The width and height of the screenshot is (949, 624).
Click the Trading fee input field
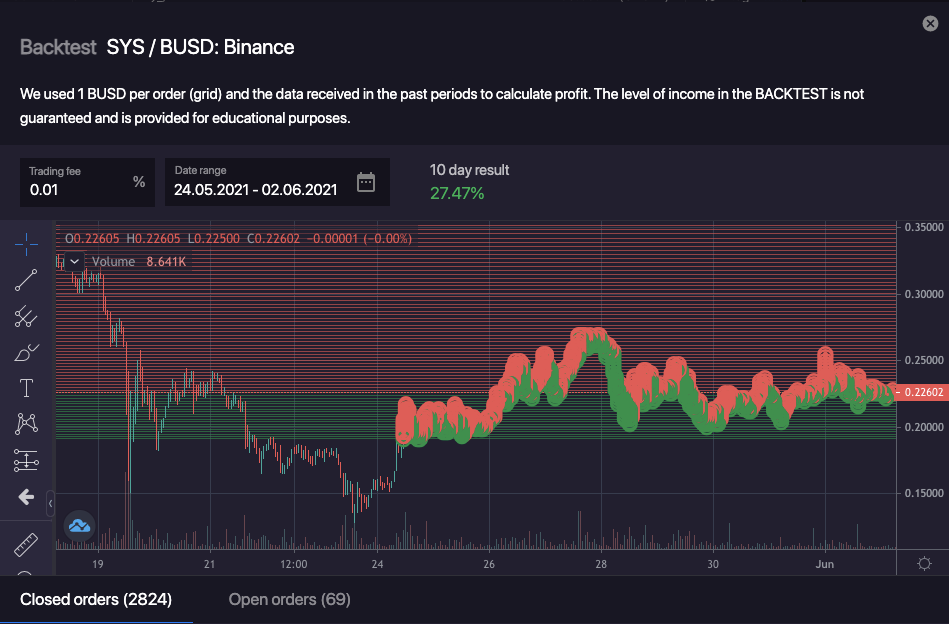point(78,188)
